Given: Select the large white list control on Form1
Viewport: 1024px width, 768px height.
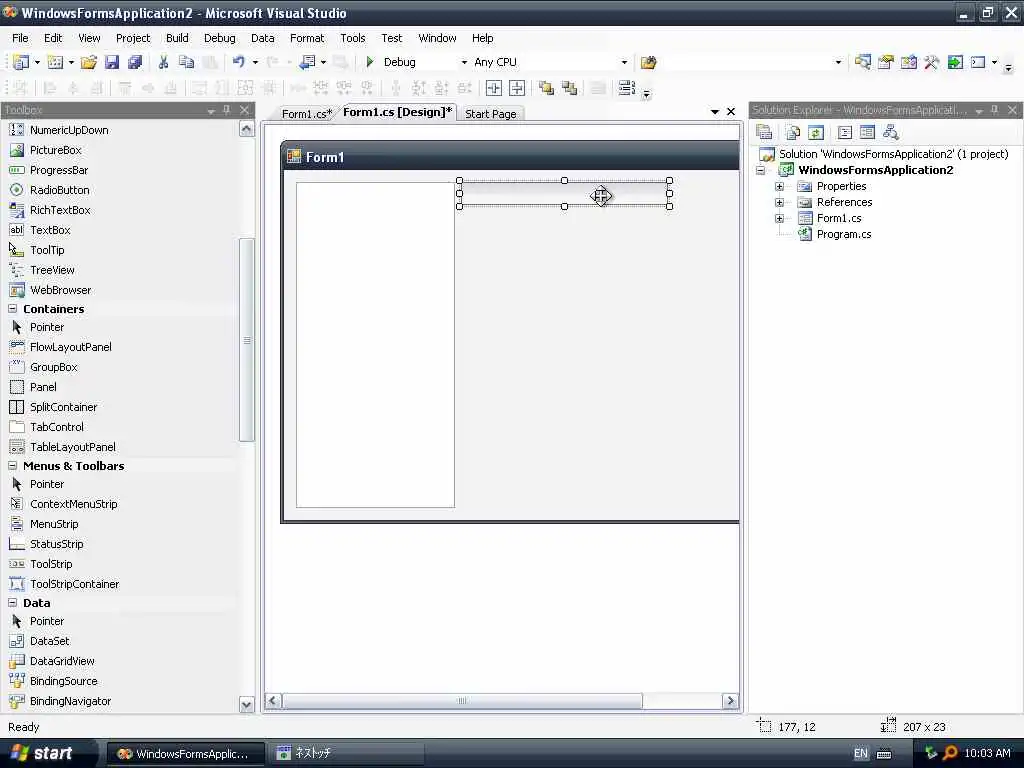Looking at the screenshot, I should point(376,345).
